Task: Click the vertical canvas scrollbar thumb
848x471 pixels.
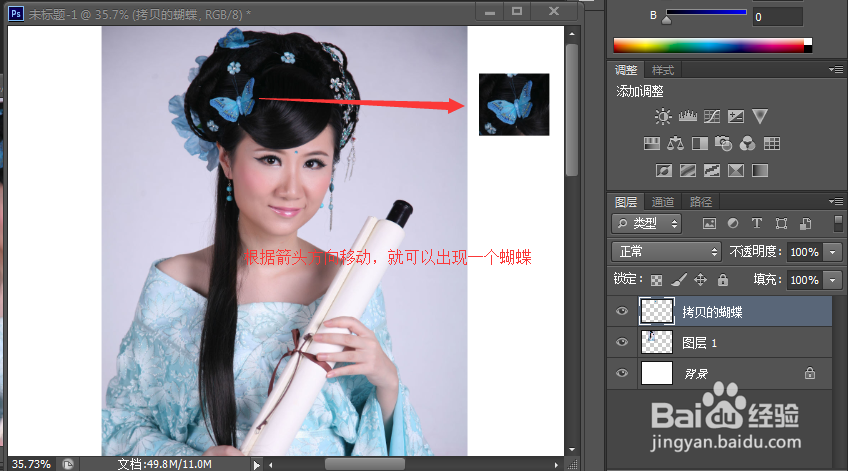Action: 572,109
